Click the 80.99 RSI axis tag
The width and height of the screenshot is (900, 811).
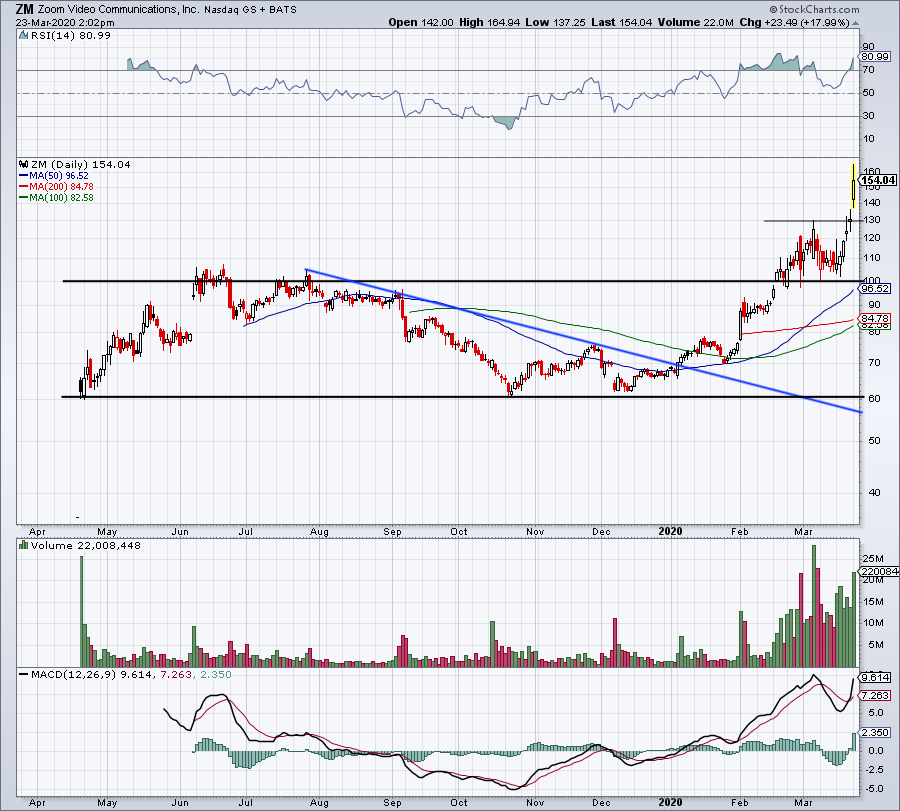tap(875, 57)
